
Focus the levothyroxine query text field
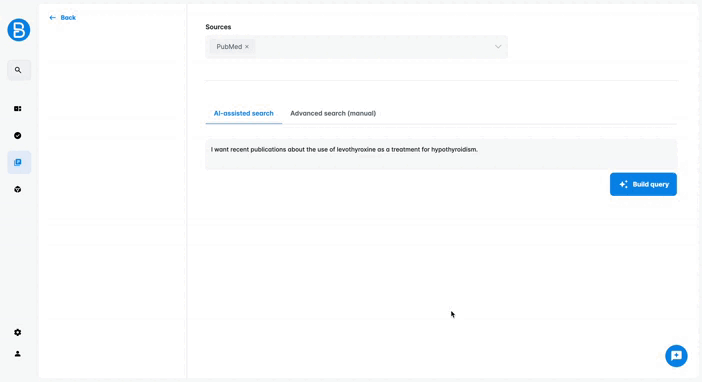click(x=441, y=154)
